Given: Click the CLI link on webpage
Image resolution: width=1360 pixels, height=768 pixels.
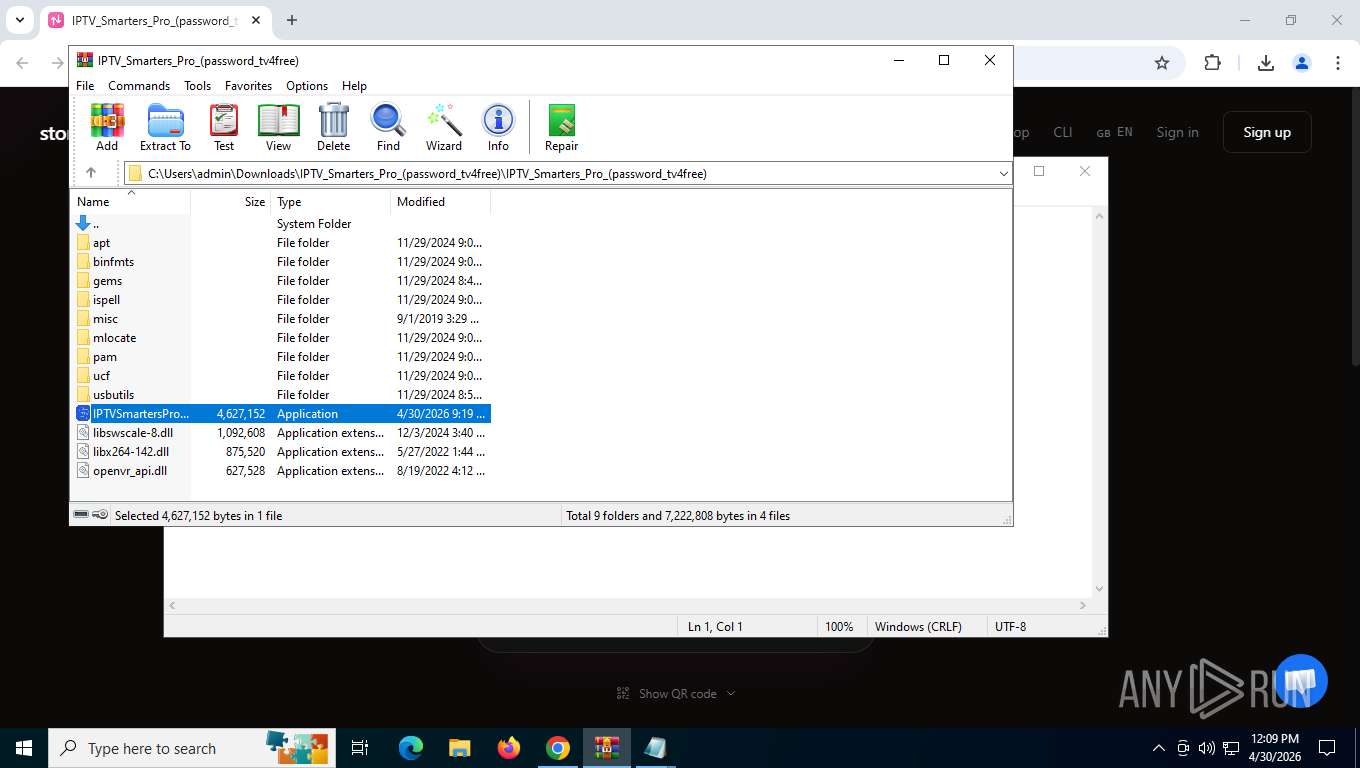Looking at the screenshot, I should pos(1063,132).
